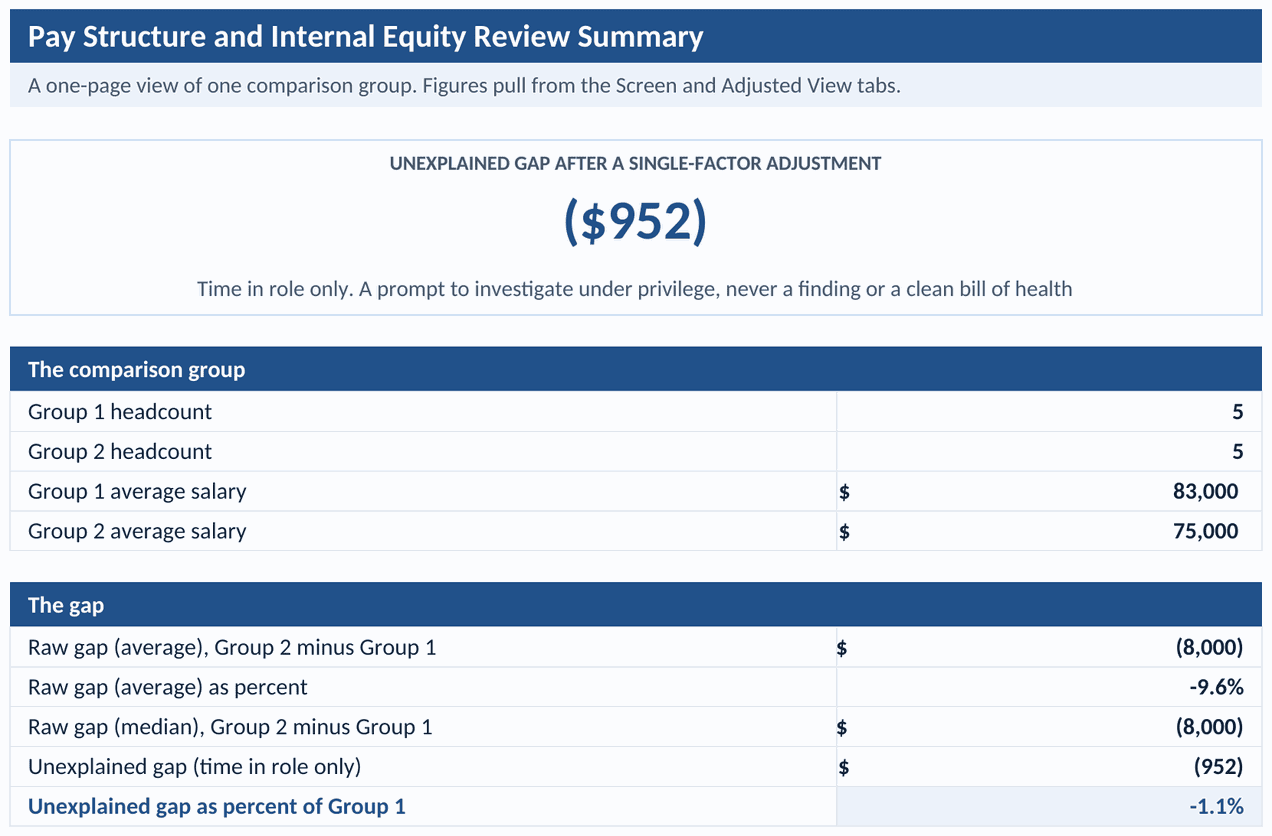Select 'Unexplained gap as percent of Group 1'
Screen dimensions: 1272x836
[x=217, y=807]
